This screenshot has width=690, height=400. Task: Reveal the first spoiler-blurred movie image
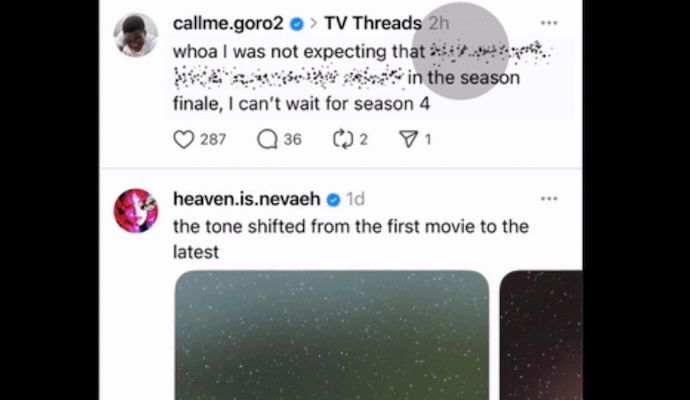pyautogui.click(x=332, y=335)
